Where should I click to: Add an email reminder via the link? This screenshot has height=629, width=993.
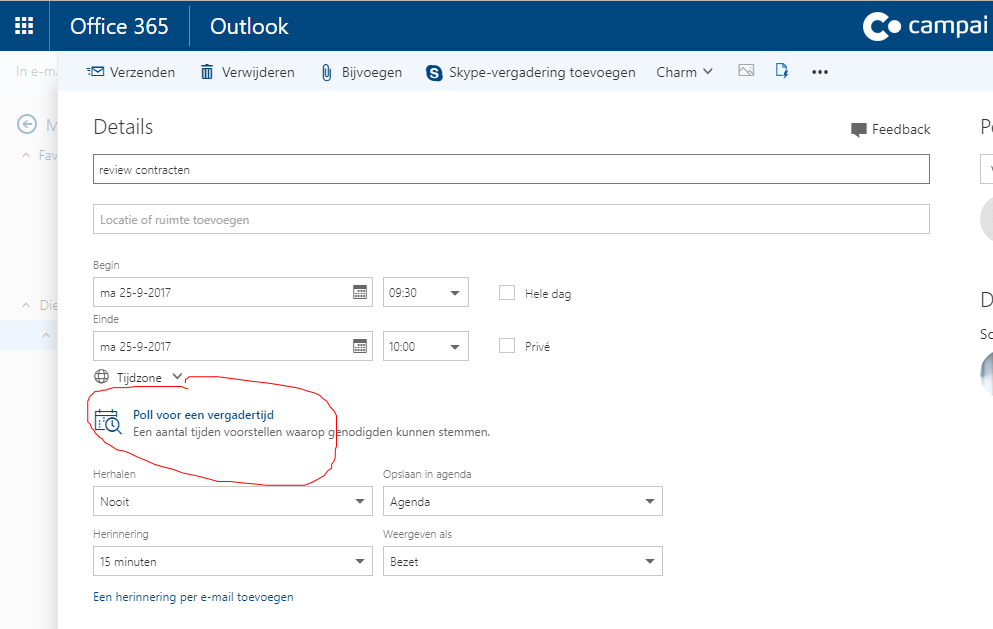point(193,596)
